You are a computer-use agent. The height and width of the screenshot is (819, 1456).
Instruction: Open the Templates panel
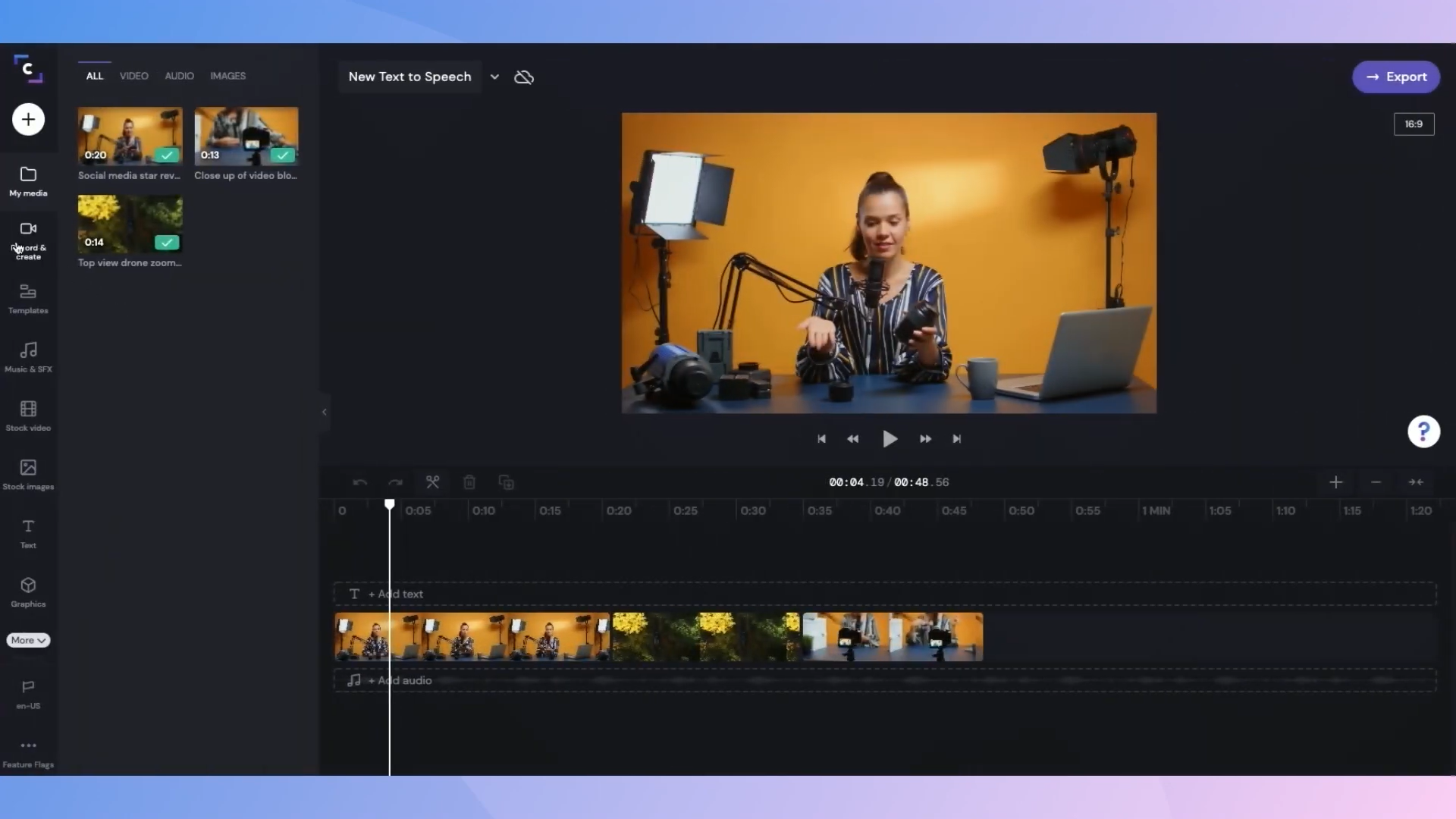[28, 297]
